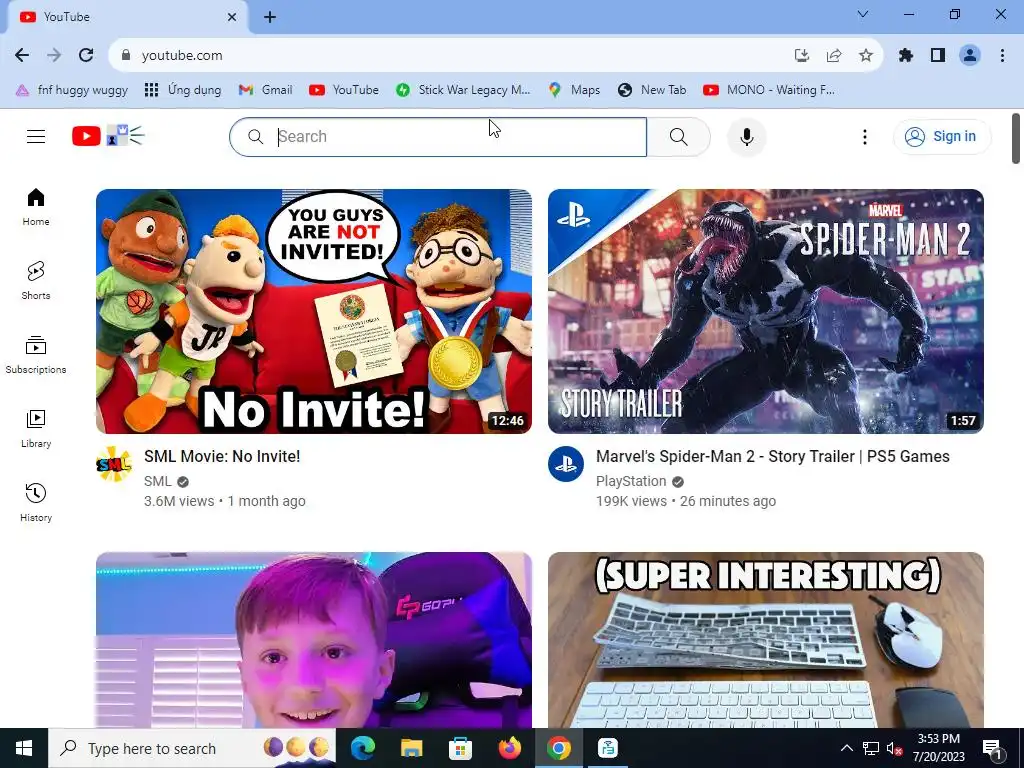The image size is (1024, 768).
Task: Play the SML No Invite thumbnail
Action: click(x=313, y=312)
